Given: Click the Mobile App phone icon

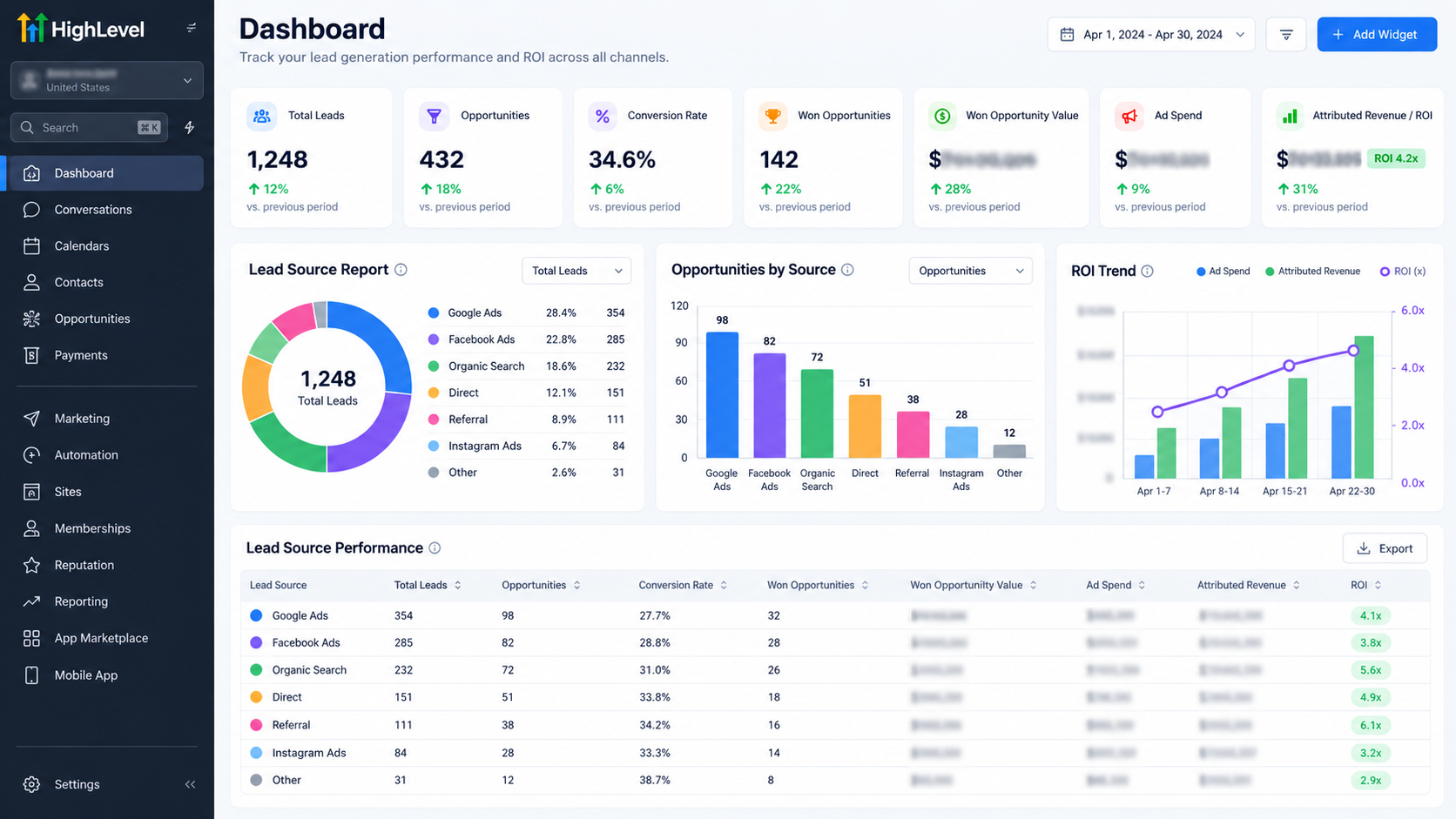Looking at the screenshot, I should tap(31, 675).
